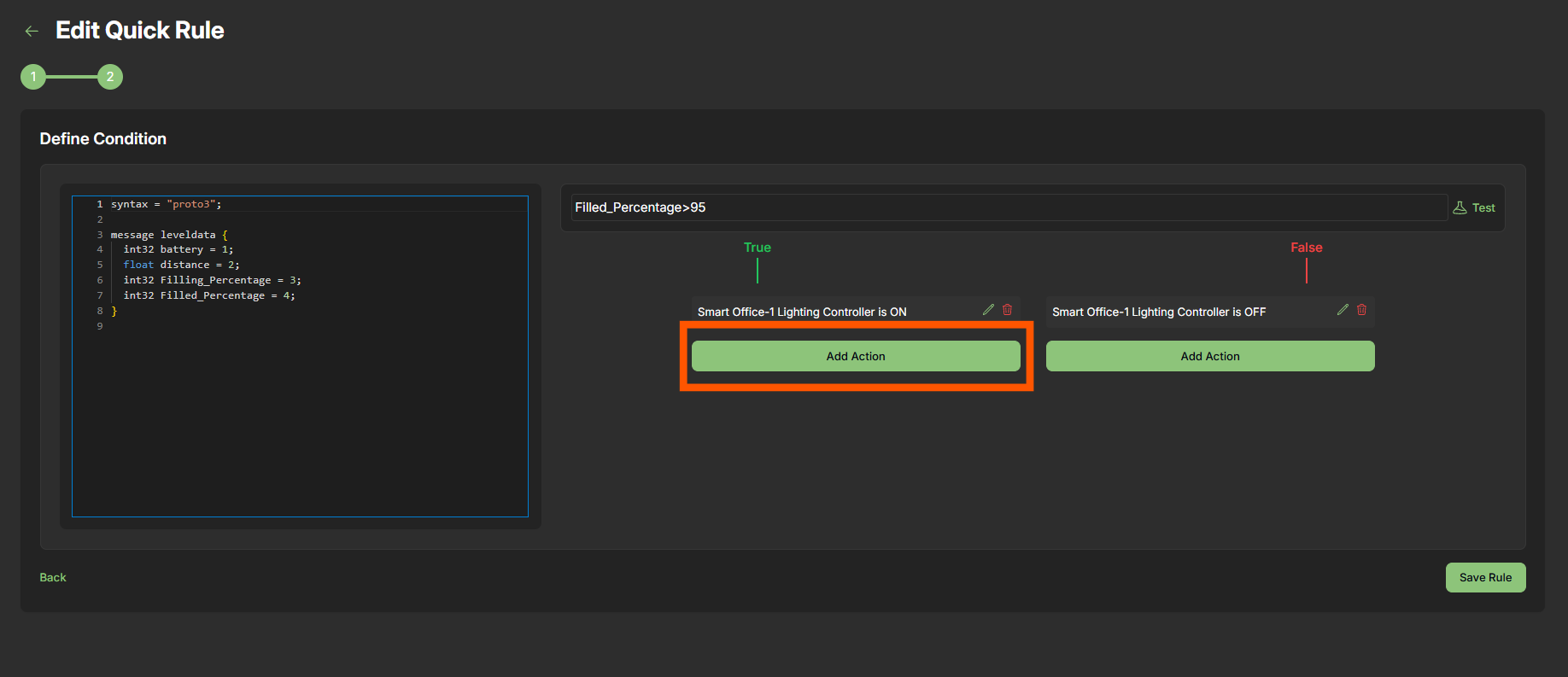Screen dimensions: 1568x677
Task: Click the code line 'int32 Filling_Percentage = 3;'
Action: [x=213, y=280]
